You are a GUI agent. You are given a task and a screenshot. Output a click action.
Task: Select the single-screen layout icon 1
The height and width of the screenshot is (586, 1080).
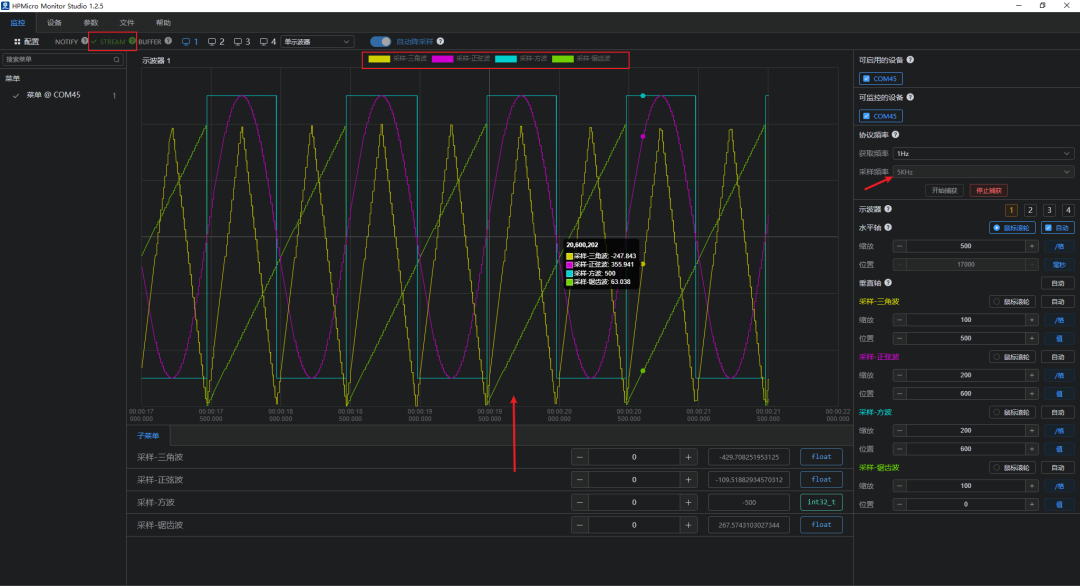click(189, 42)
